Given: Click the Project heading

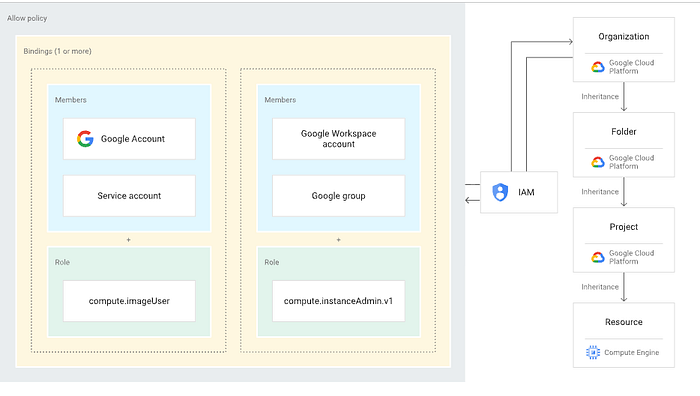Looking at the screenshot, I should tap(624, 227).
